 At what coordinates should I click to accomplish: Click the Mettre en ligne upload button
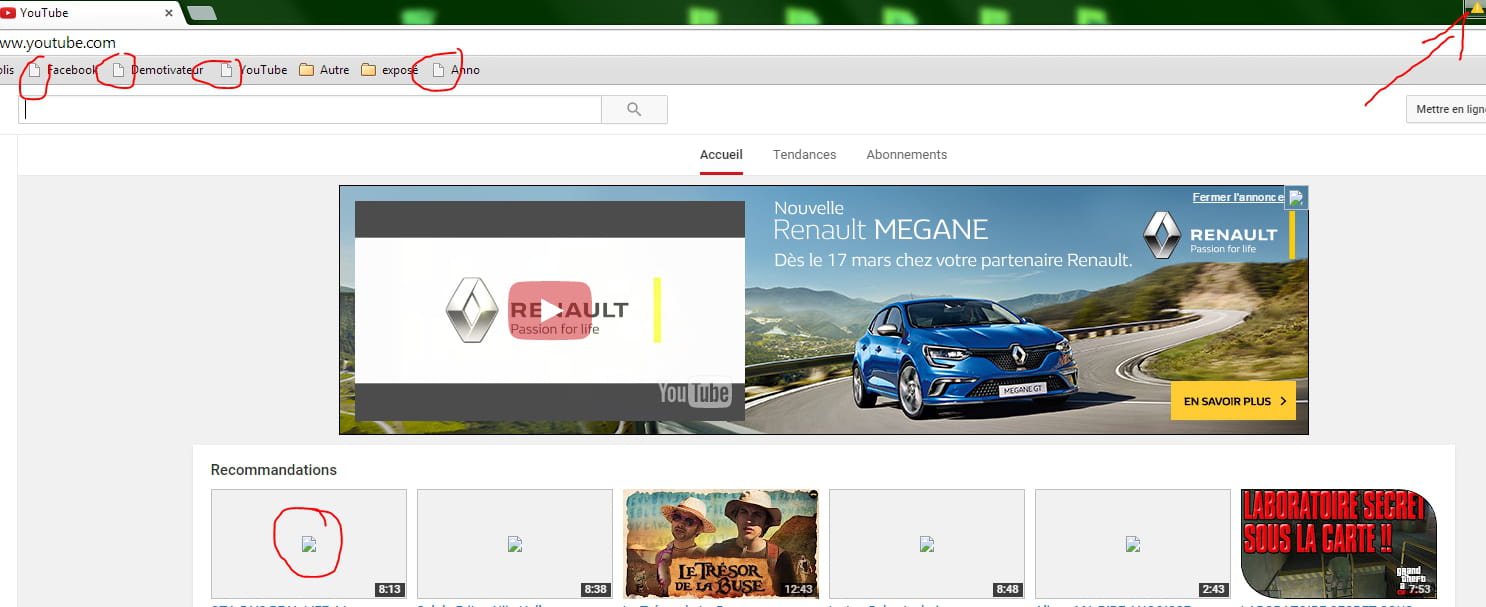click(x=1446, y=110)
